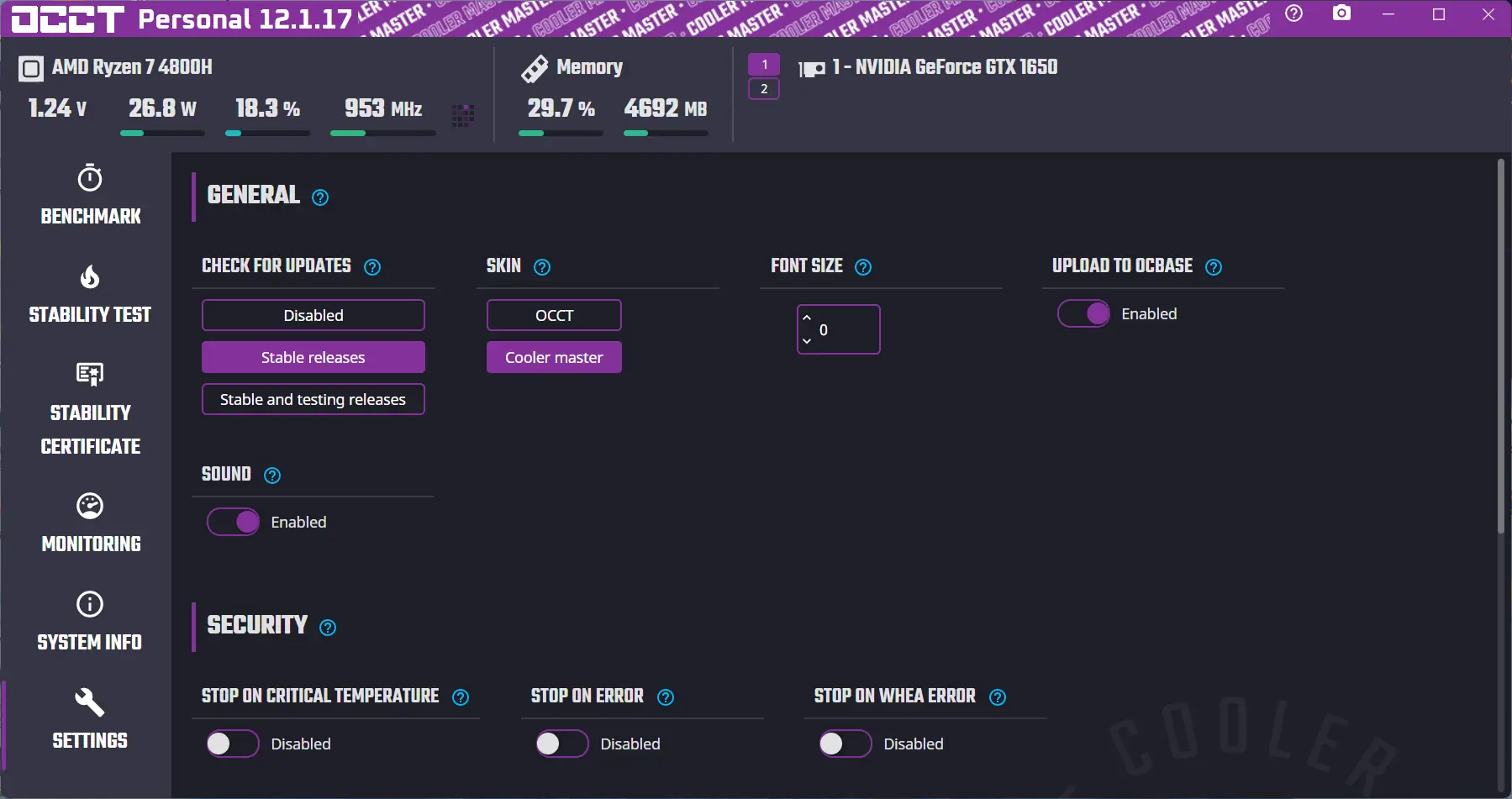This screenshot has width=1512, height=799.
Task: Decrease font size with down arrow
Action: (x=807, y=341)
